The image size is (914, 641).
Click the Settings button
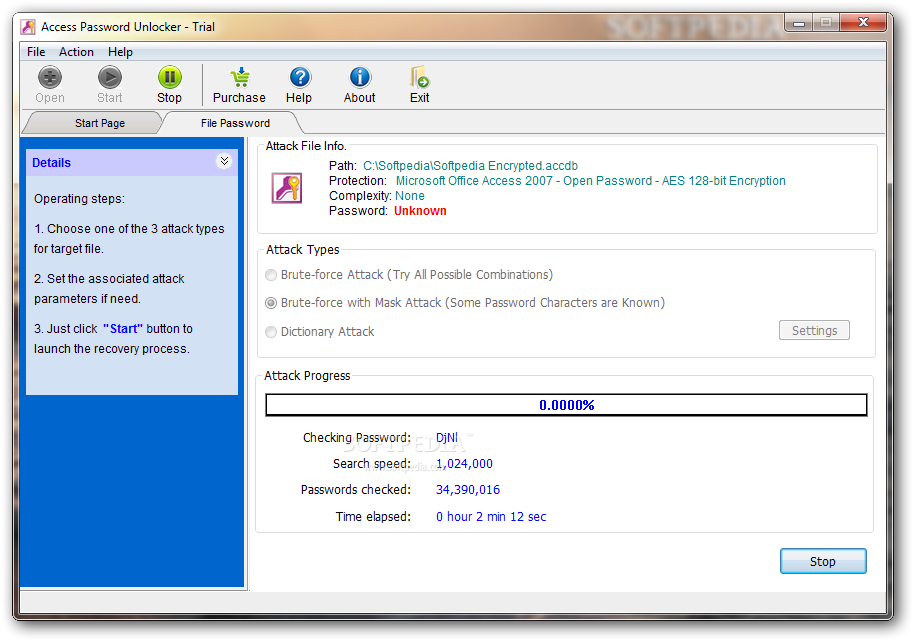click(814, 330)
